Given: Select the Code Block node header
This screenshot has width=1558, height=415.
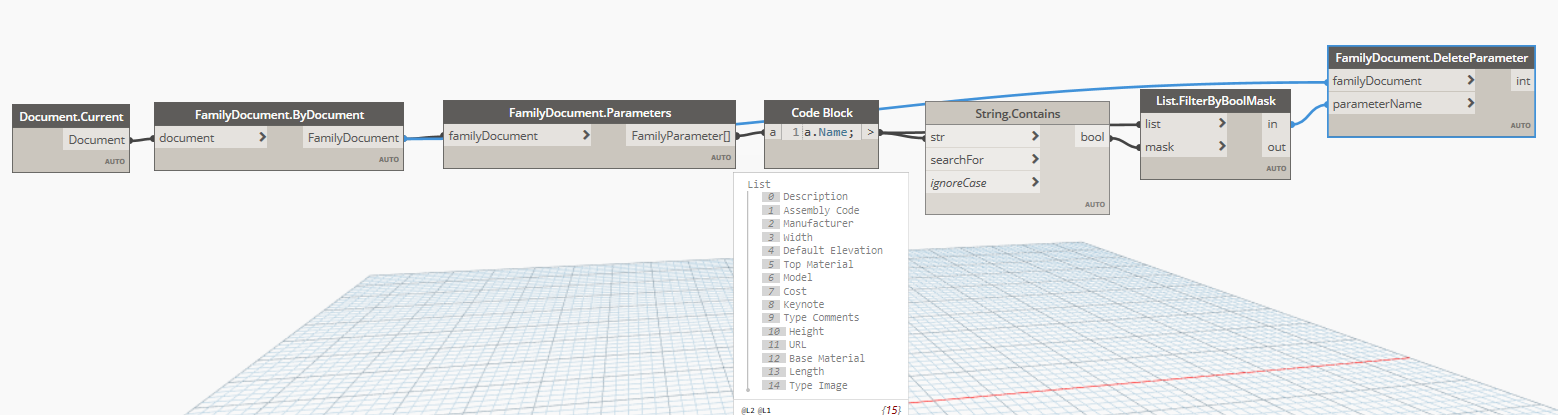Looking at the screenshot, I should coord(822,113).
